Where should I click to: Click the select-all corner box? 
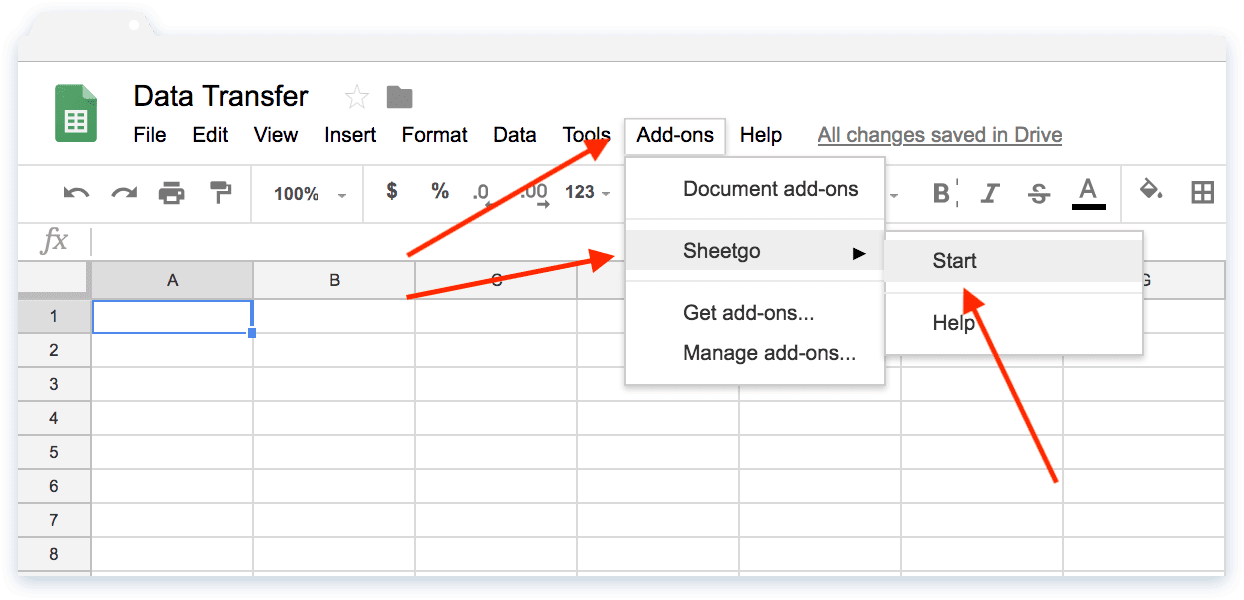coord(54,280)
